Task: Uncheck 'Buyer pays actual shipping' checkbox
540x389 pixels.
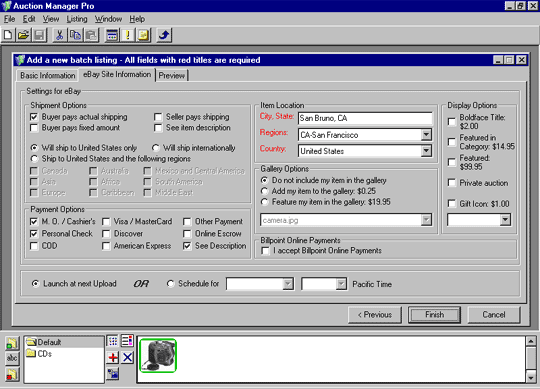Action: (x=34, y=117)
